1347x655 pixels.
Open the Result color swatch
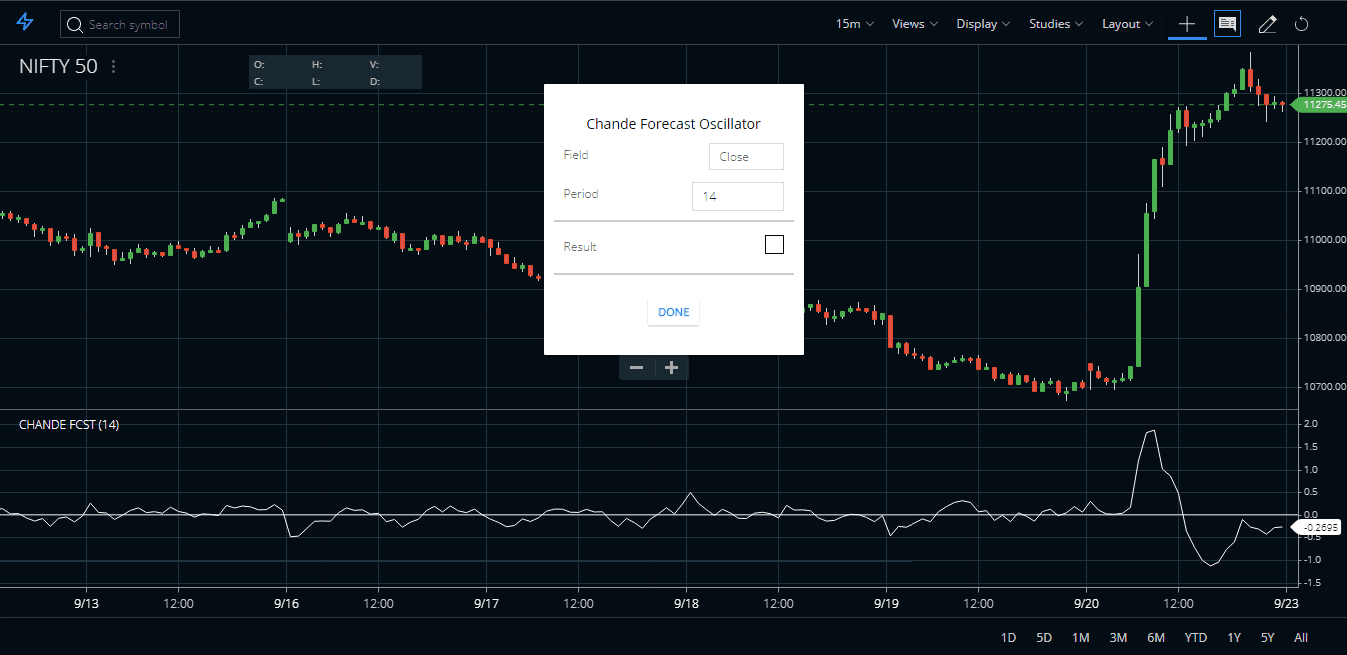(774, 245)
